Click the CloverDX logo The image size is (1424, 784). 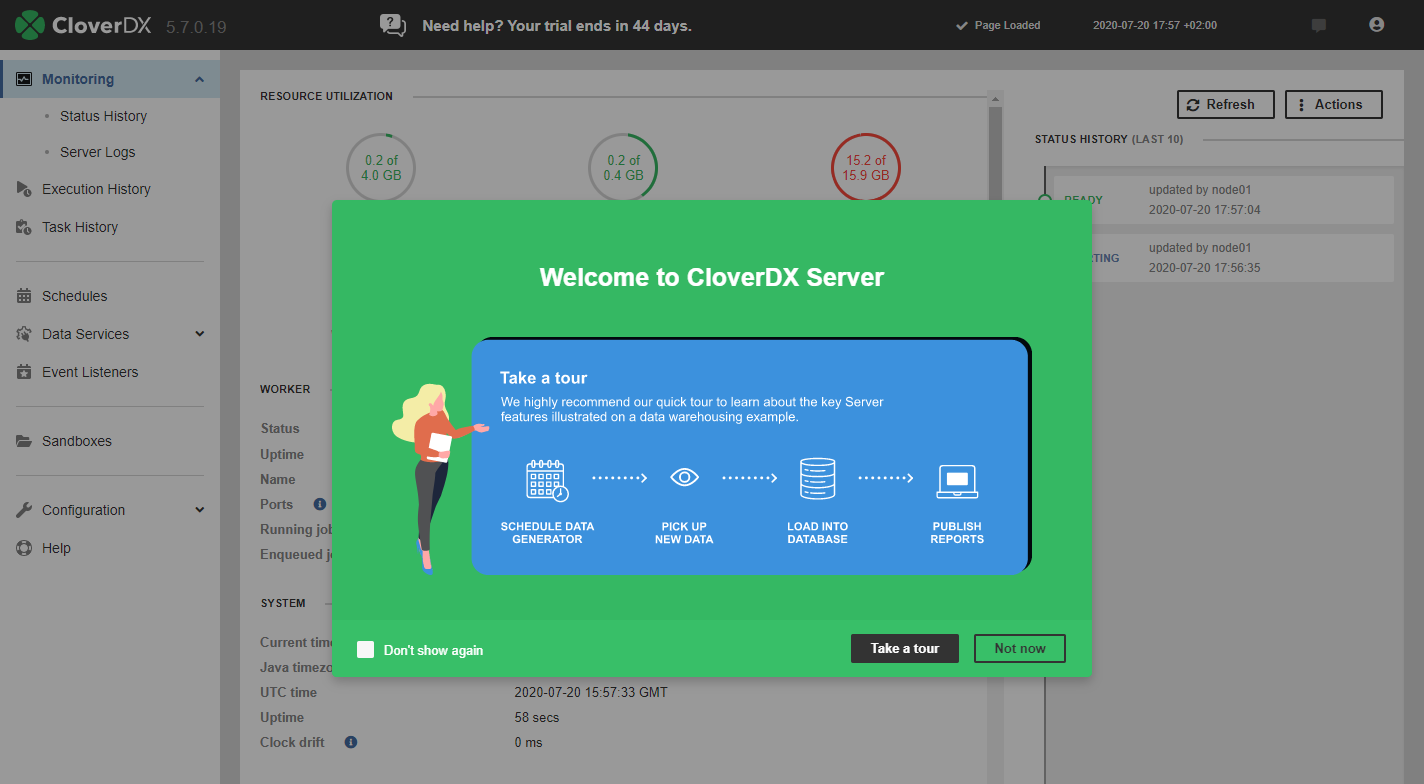click(84, 25)
